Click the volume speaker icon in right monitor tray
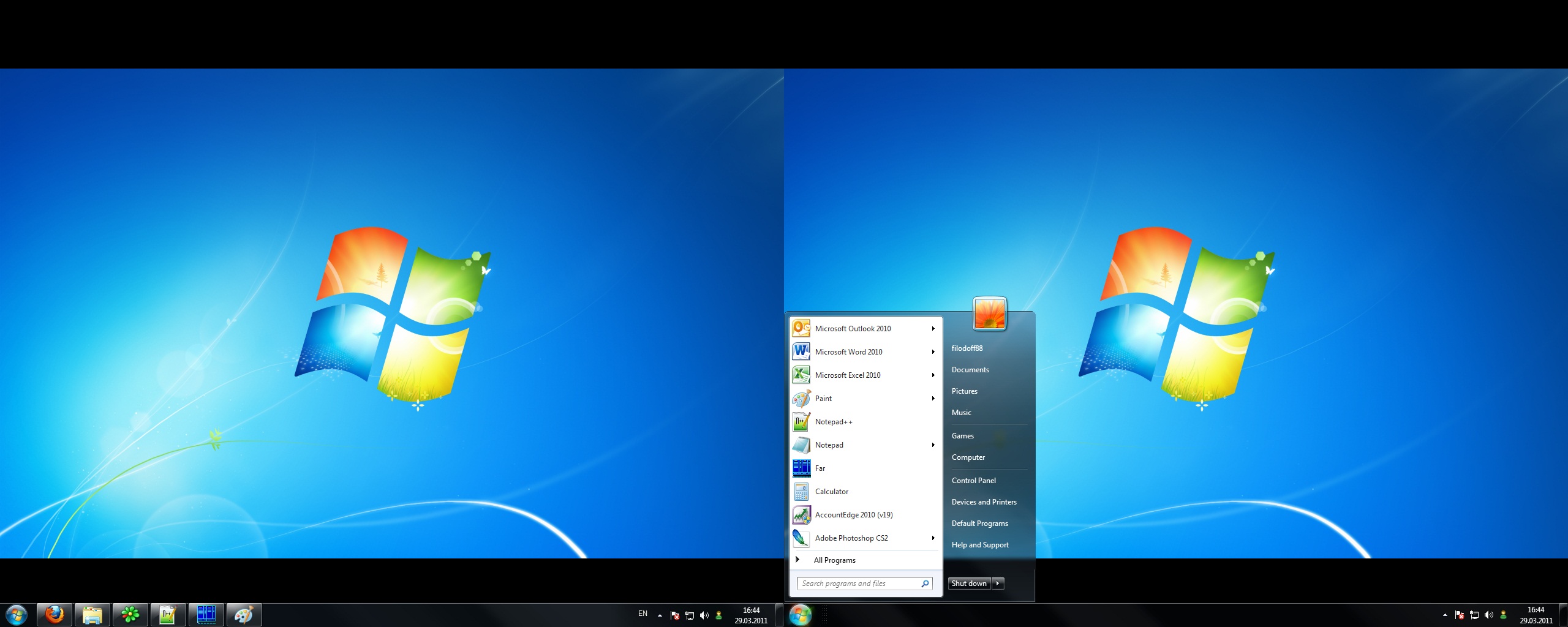The width and height of the screenshot is (1568, 627). click(1489, 615)
